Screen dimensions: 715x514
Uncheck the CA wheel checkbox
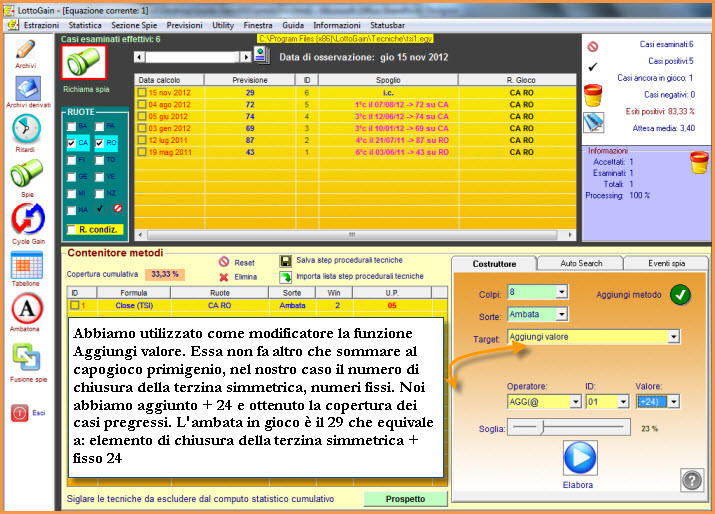[72, 143]
